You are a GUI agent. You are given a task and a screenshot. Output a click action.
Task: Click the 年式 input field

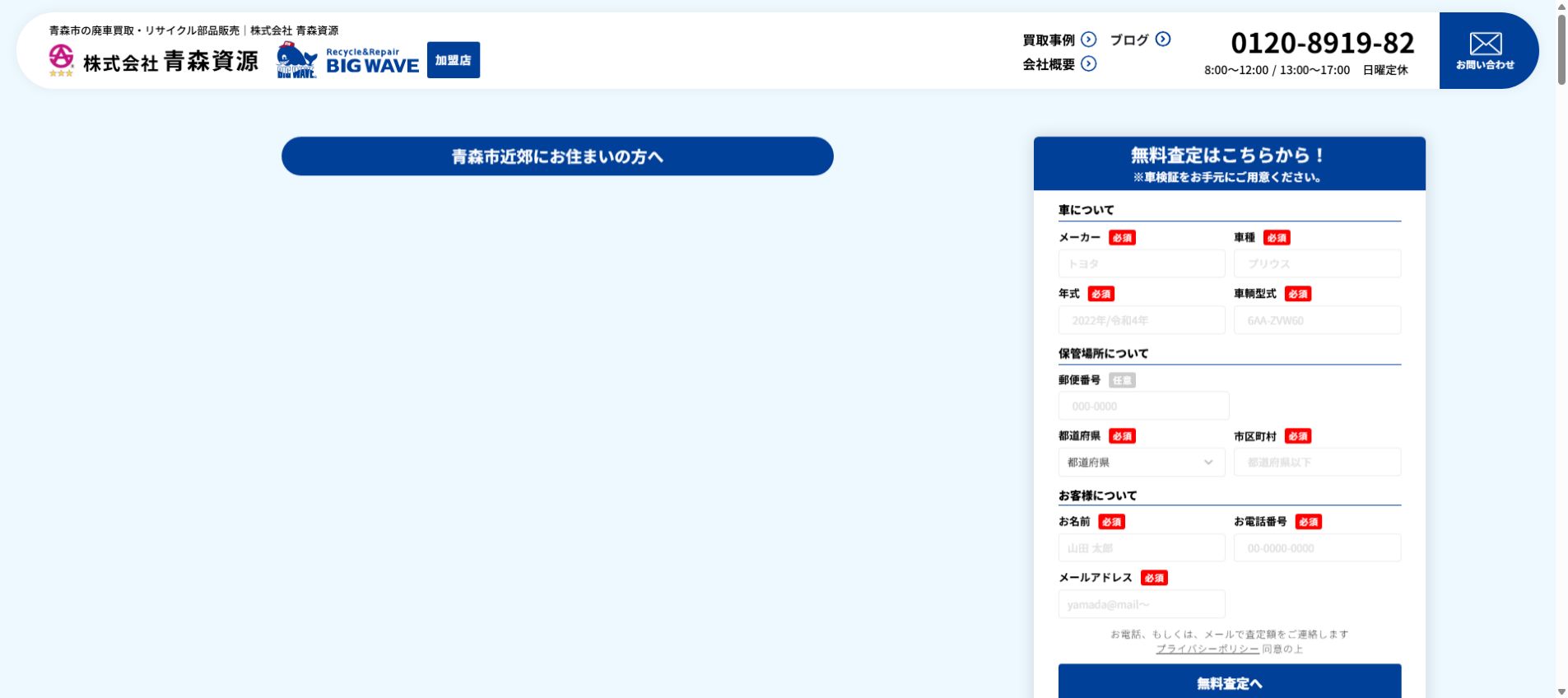(x=1142, y=320)
